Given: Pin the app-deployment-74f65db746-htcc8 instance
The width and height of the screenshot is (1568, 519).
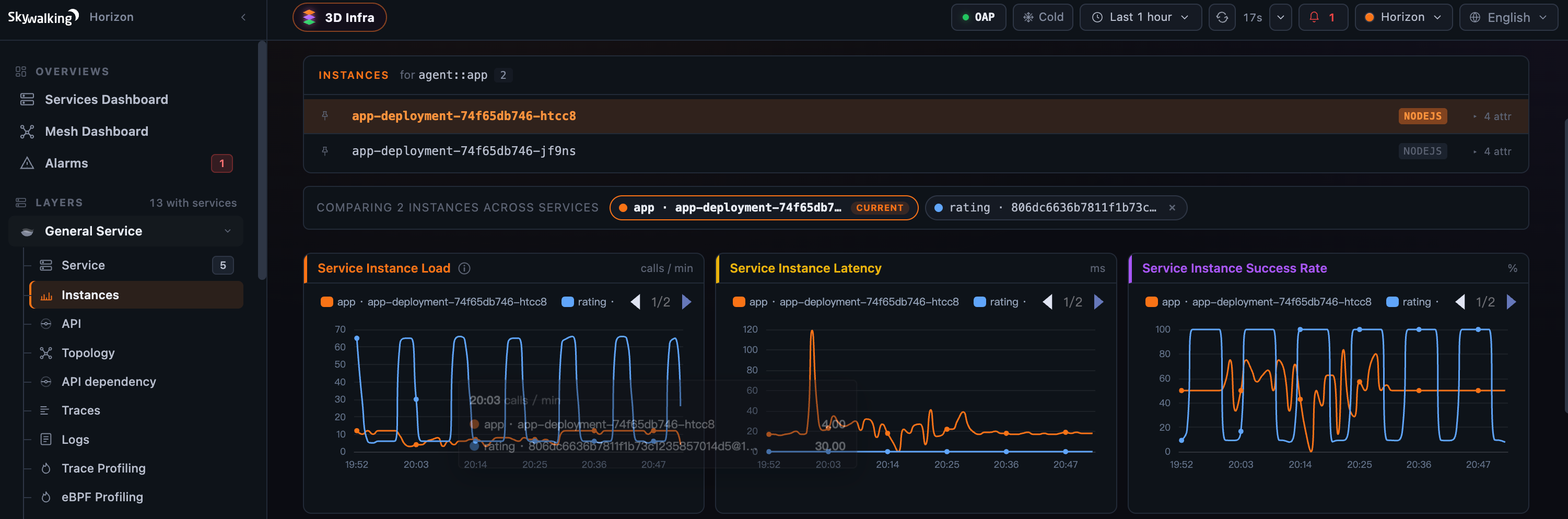Looking at the screenshot, I should [325, 115].
